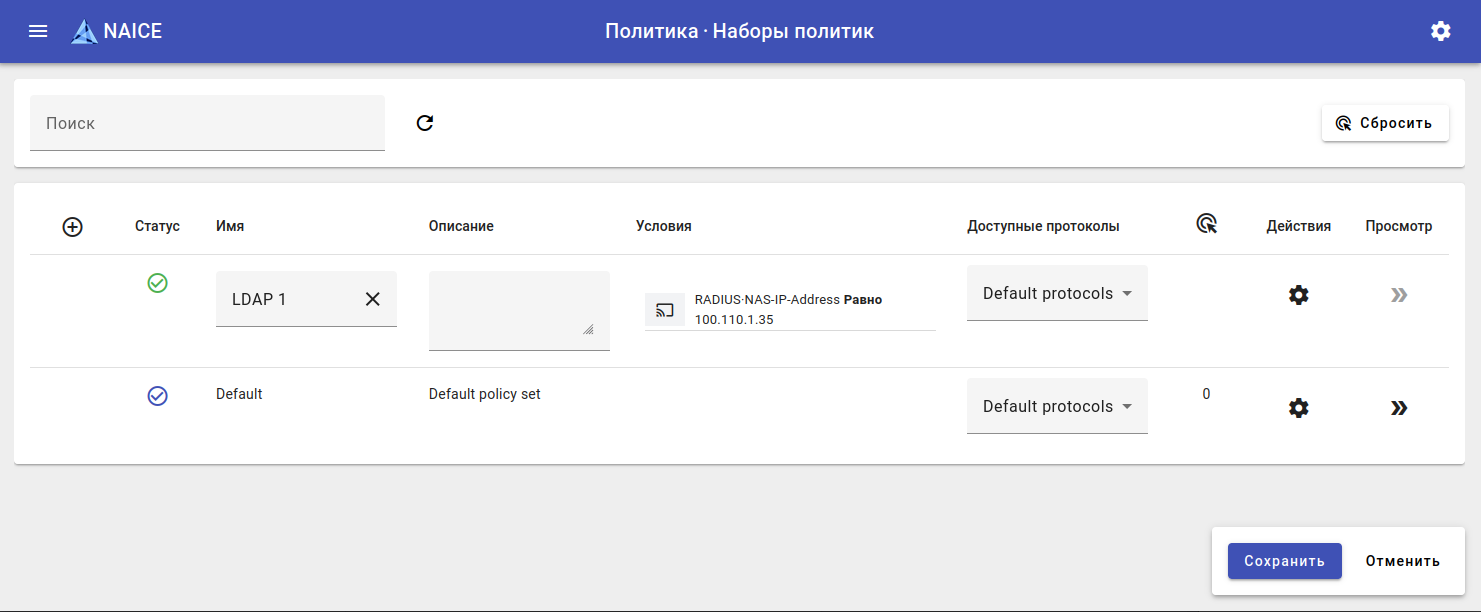
Task: View Default policy set details arrow
Action: coord(1398,408)
